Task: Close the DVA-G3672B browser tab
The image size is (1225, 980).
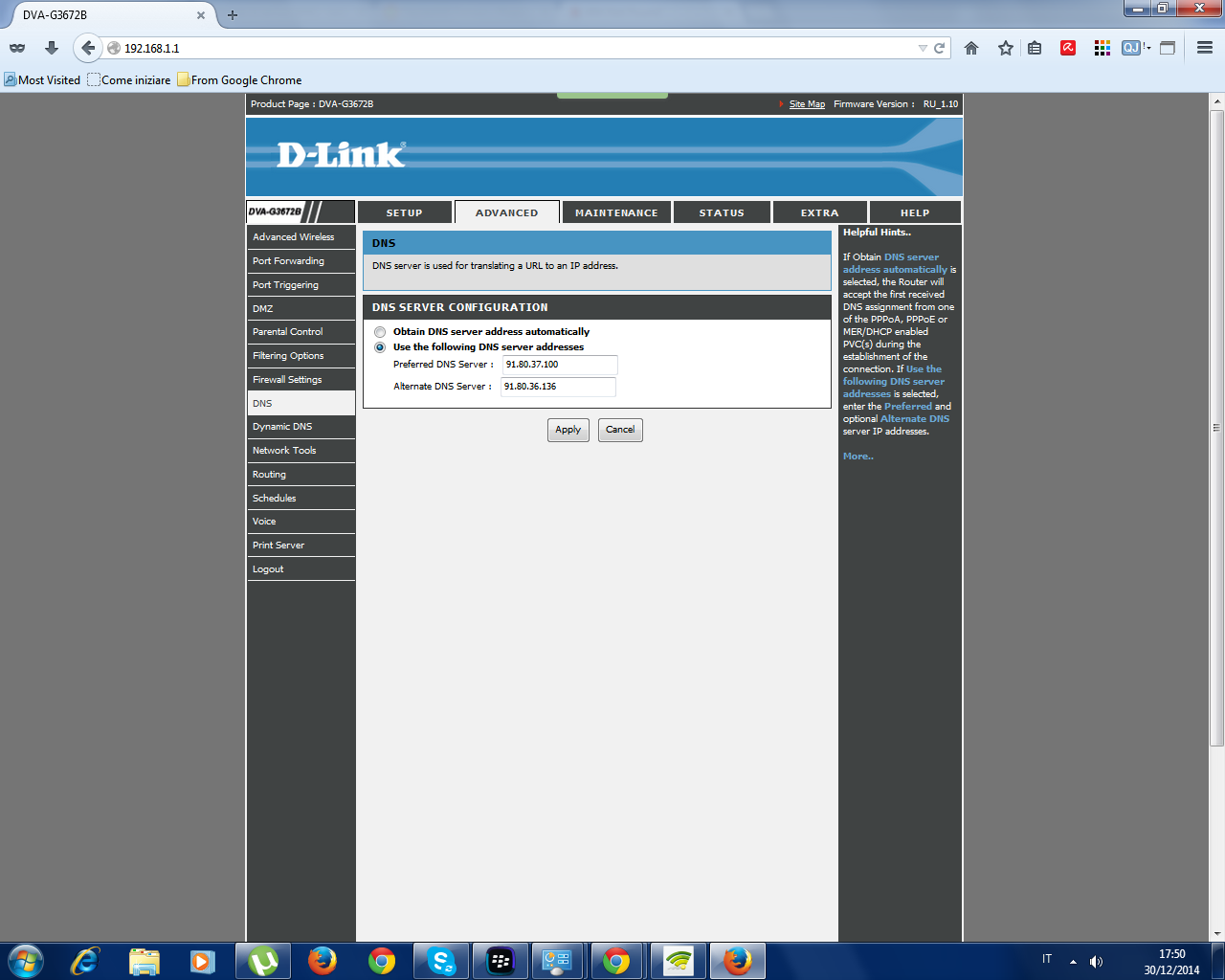Action: 201,15
